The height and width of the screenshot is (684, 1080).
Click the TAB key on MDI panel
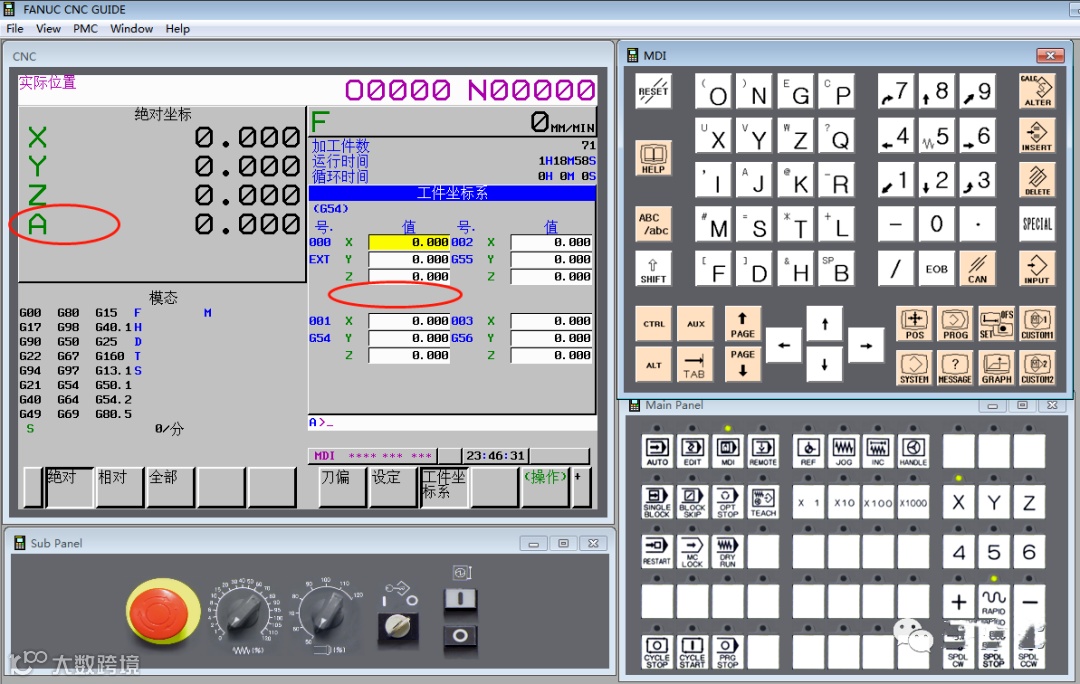(x=694, y=364)
